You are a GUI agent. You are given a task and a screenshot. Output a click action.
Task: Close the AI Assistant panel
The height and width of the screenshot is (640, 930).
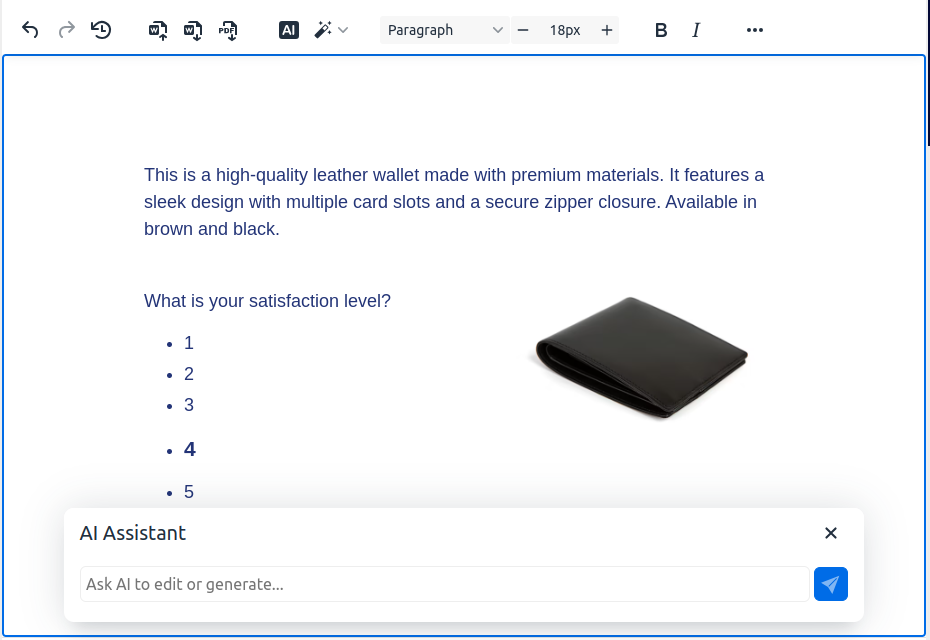[830, 533]
